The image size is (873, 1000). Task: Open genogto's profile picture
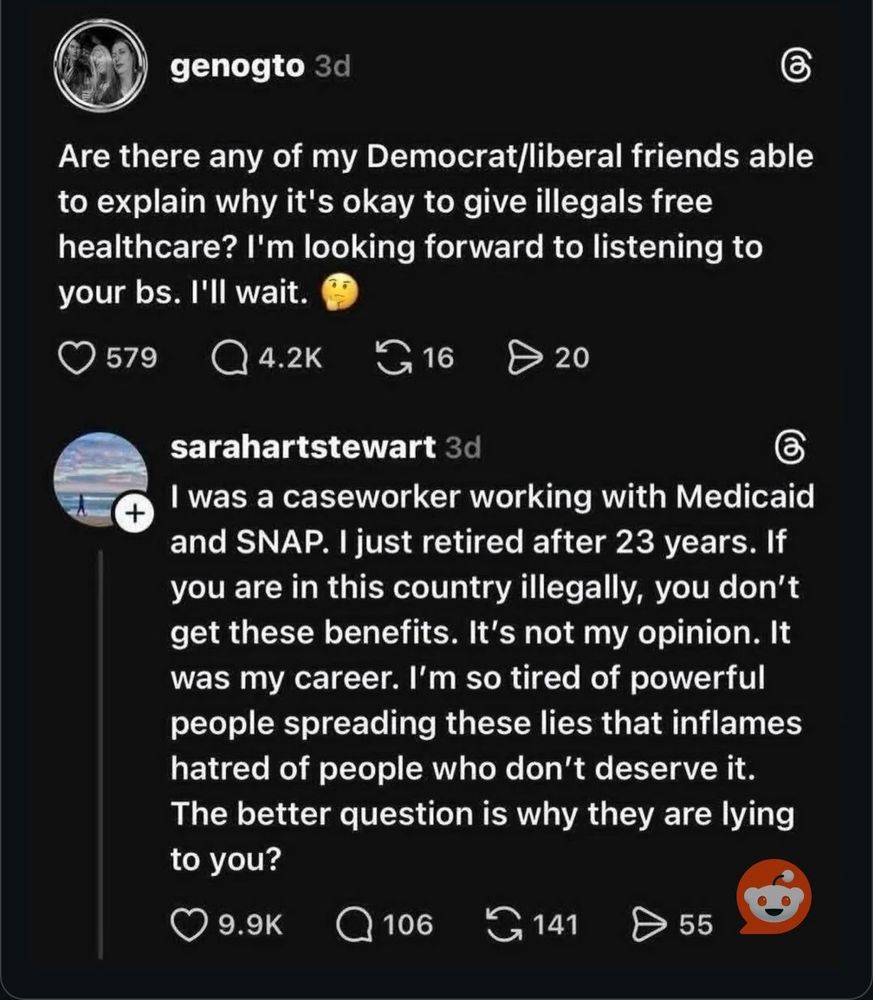[101, 66]
